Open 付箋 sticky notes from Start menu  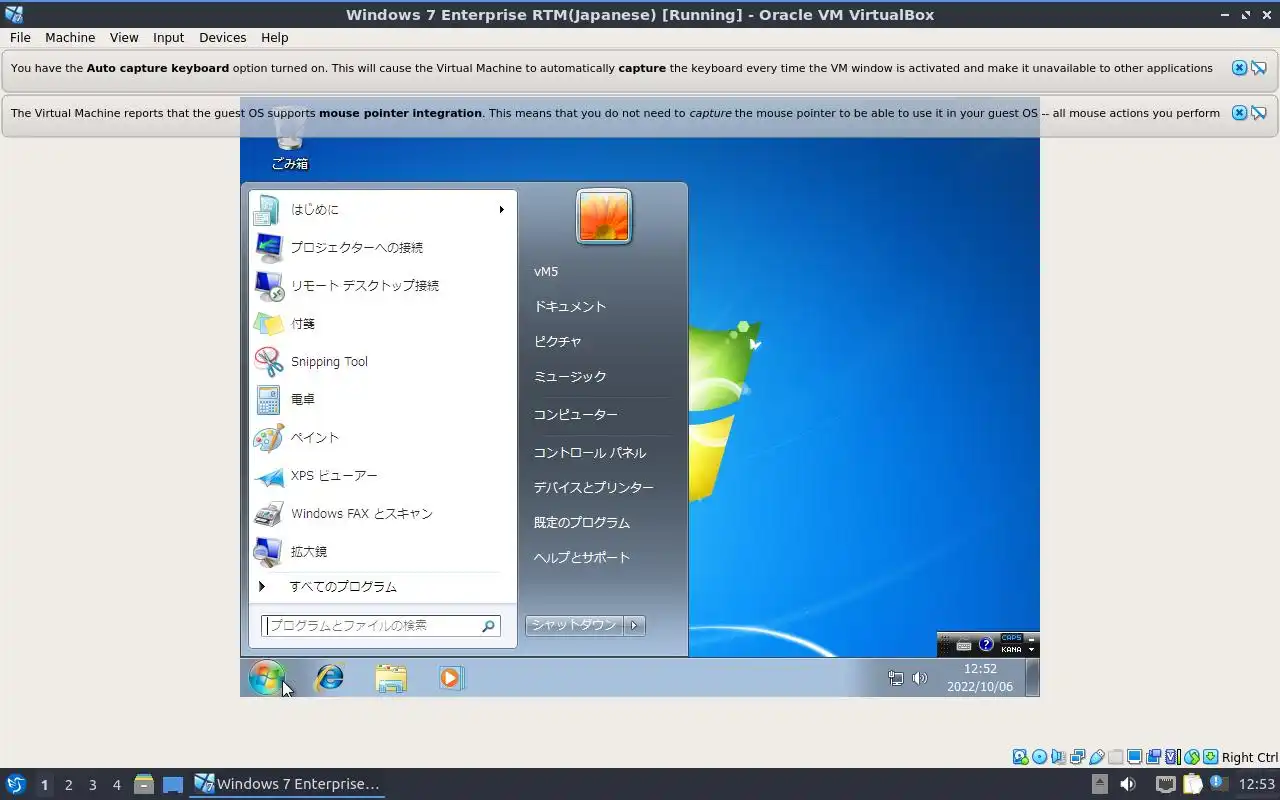click(382, 323)
